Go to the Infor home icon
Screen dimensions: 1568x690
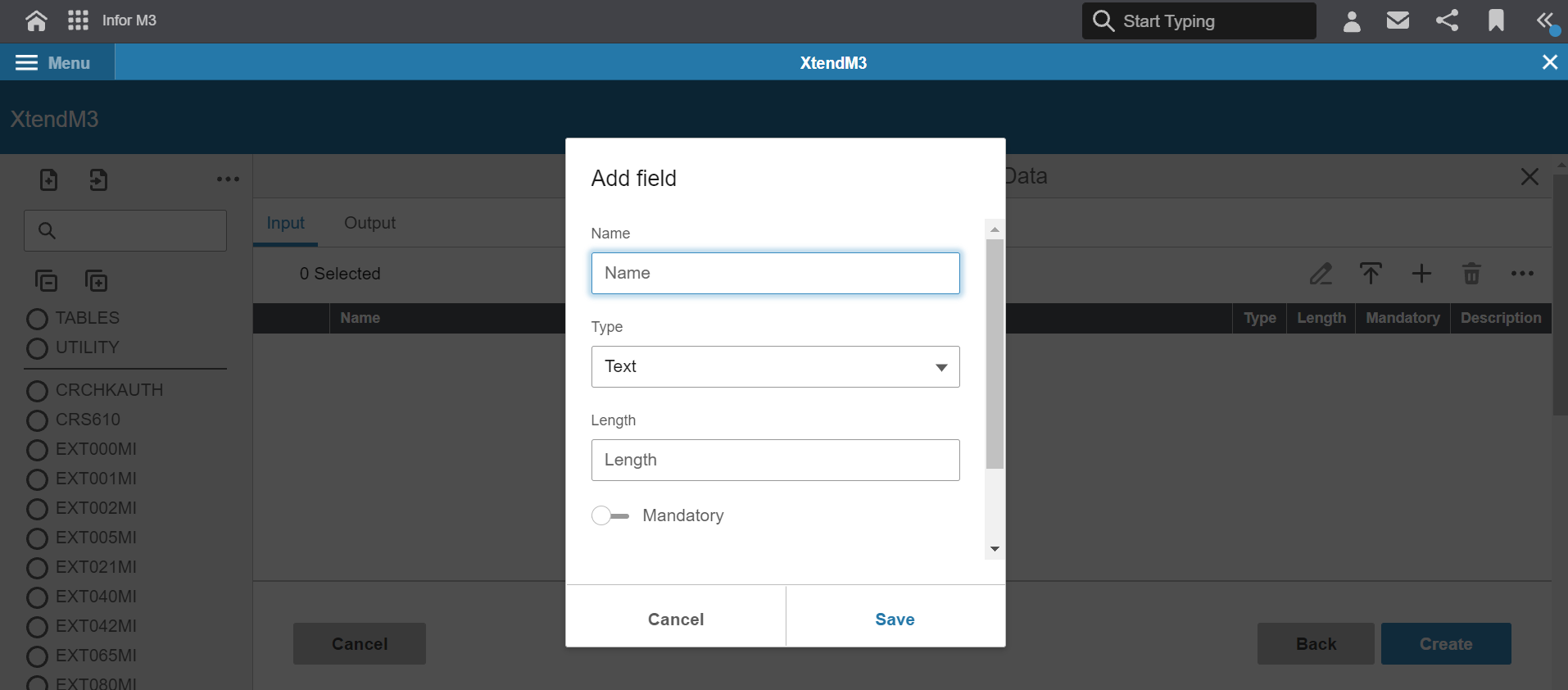36,20
